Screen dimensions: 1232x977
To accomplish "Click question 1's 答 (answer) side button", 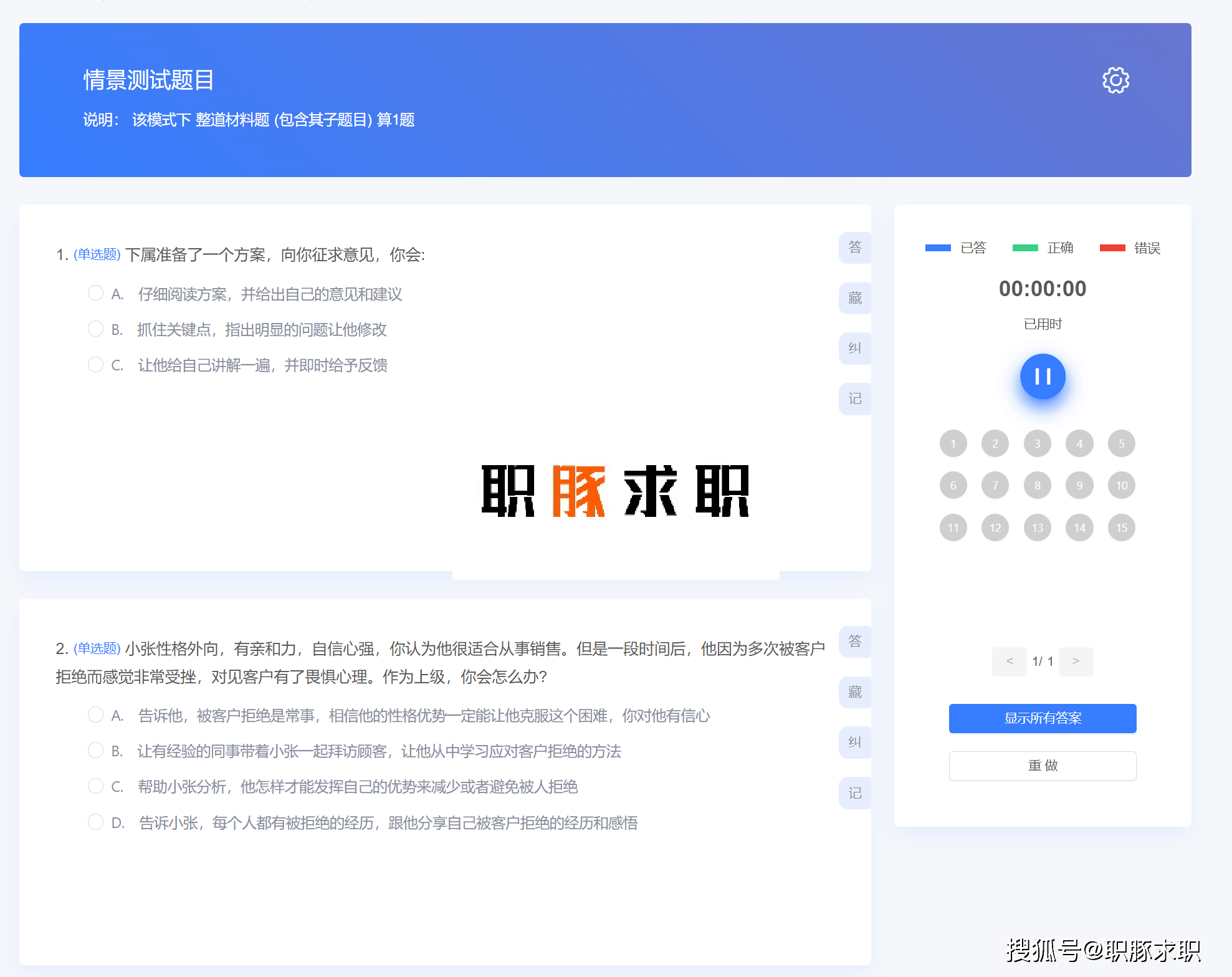I will click(854, 248).
